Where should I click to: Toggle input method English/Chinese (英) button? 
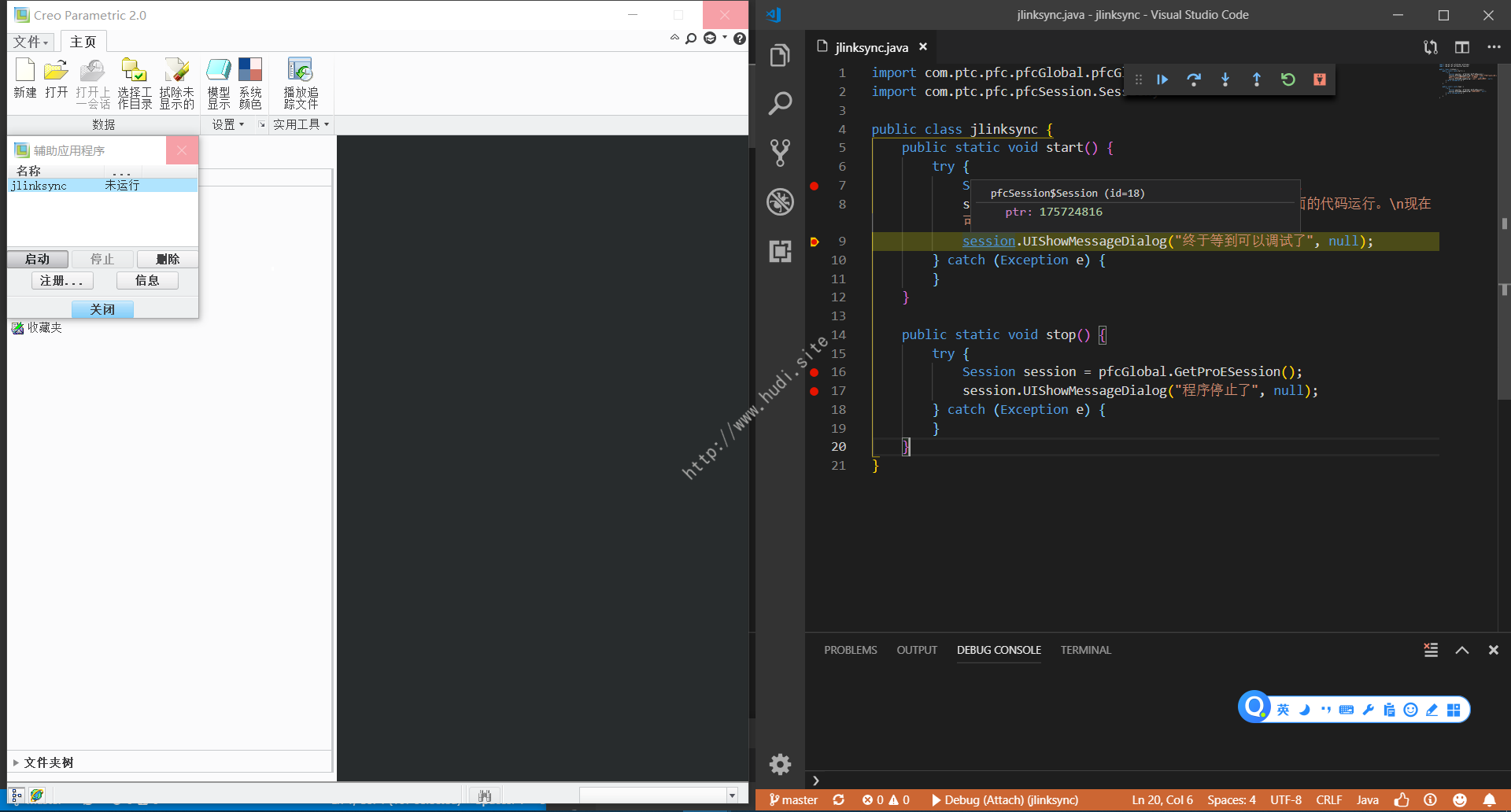(1283, 710)
